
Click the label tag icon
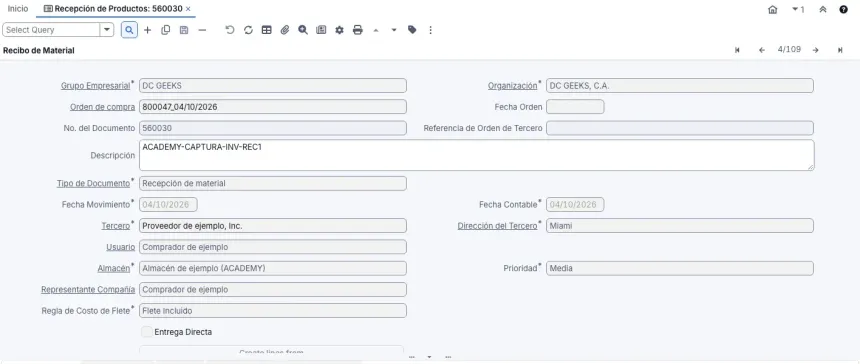click(x=412, y=30)
